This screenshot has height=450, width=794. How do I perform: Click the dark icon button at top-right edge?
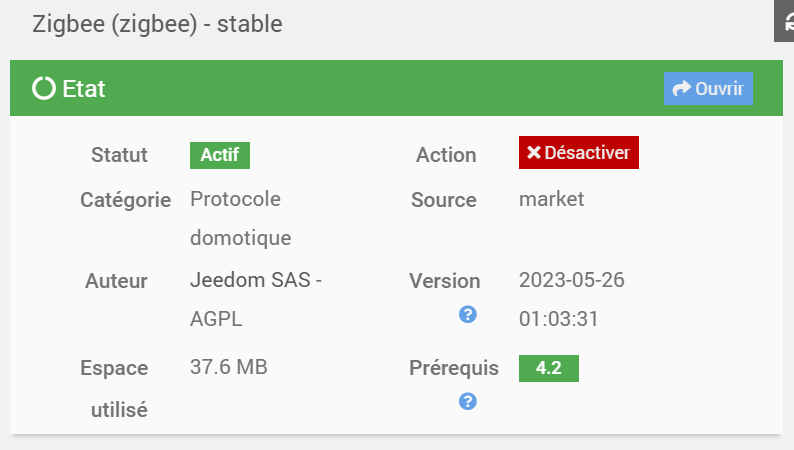click(x=785, y=22)
